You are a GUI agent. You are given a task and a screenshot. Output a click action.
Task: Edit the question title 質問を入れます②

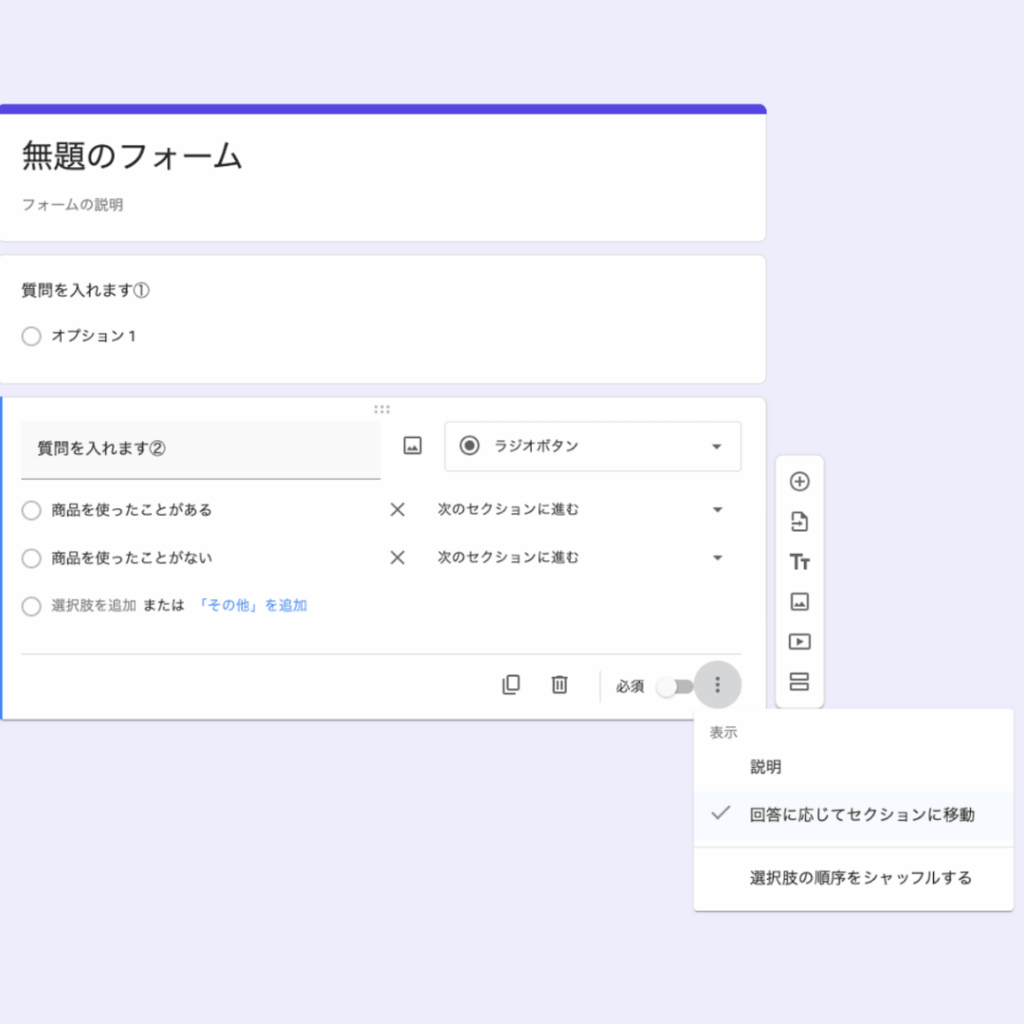tap(200, 449)
